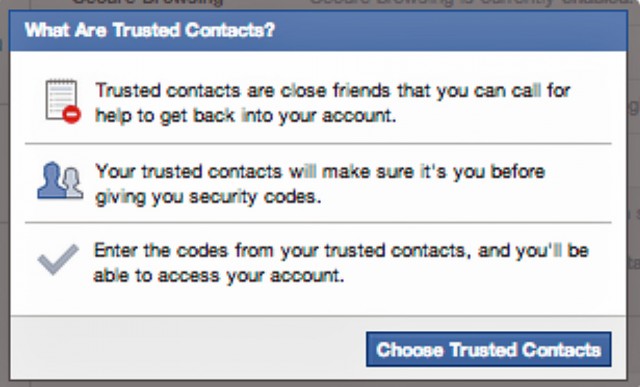The height and width of the screenshot is (387, 640).
Task: Click the sentence about giving you security codes
Action: 320,184
